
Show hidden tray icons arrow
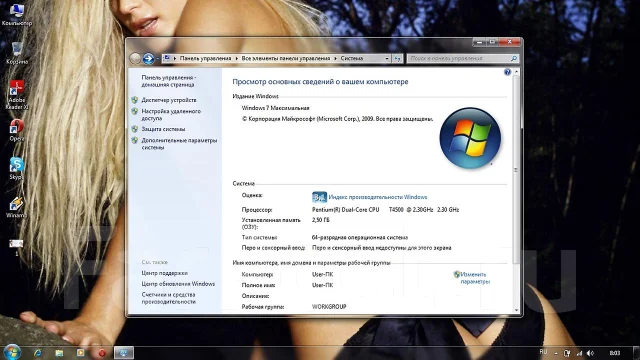(x=556, y=353)
